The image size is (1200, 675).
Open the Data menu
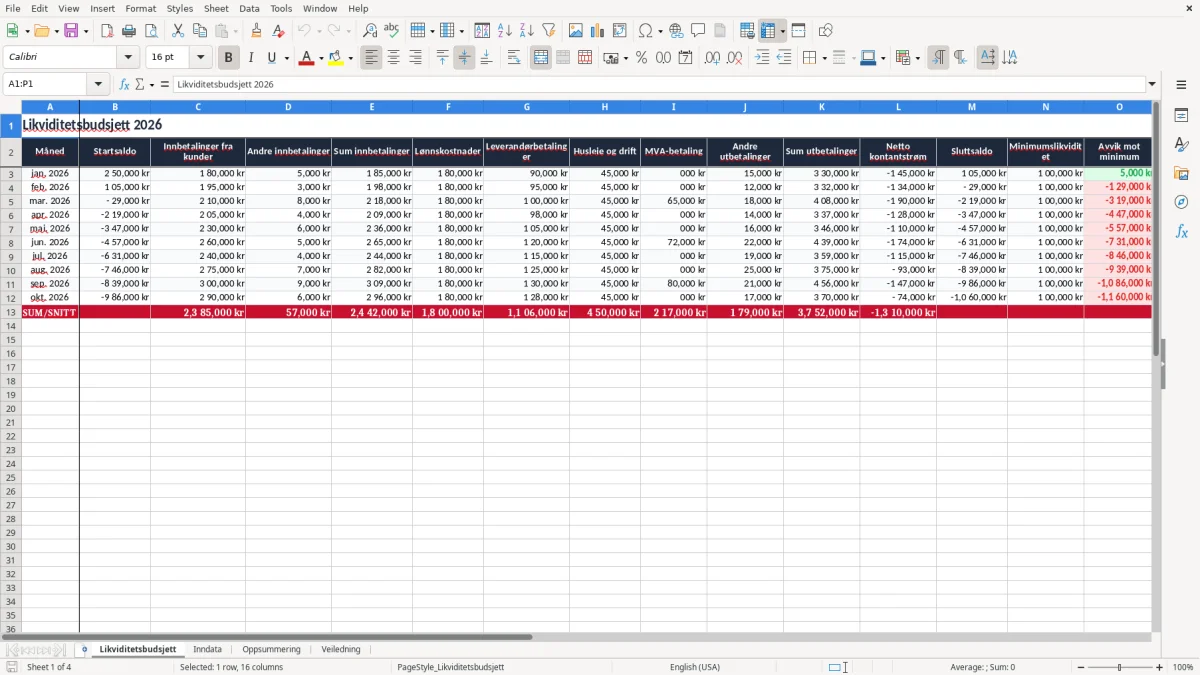(x=249, y=8)
